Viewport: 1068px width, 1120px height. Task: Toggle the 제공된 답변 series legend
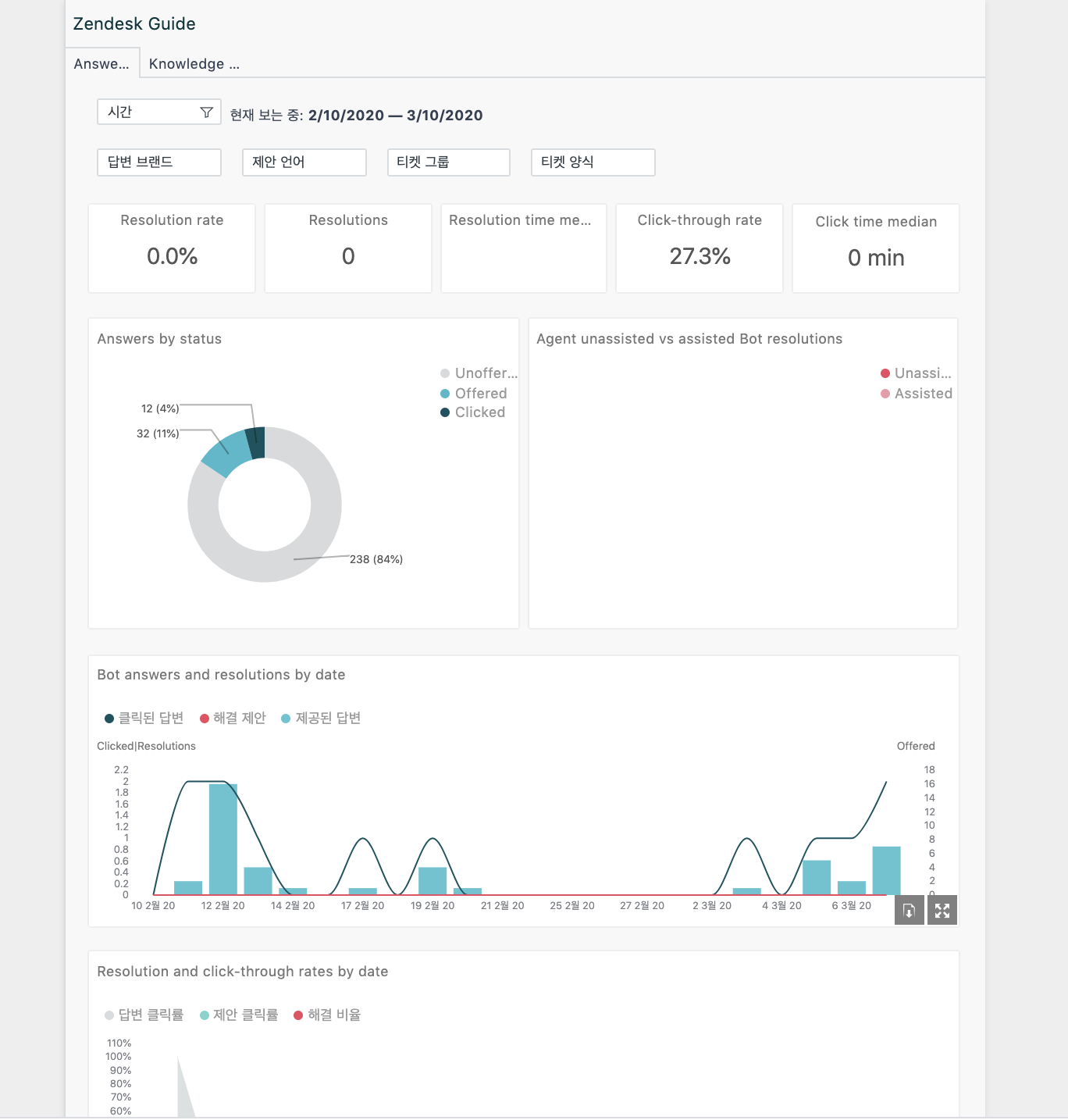click(x=321, y=718)
